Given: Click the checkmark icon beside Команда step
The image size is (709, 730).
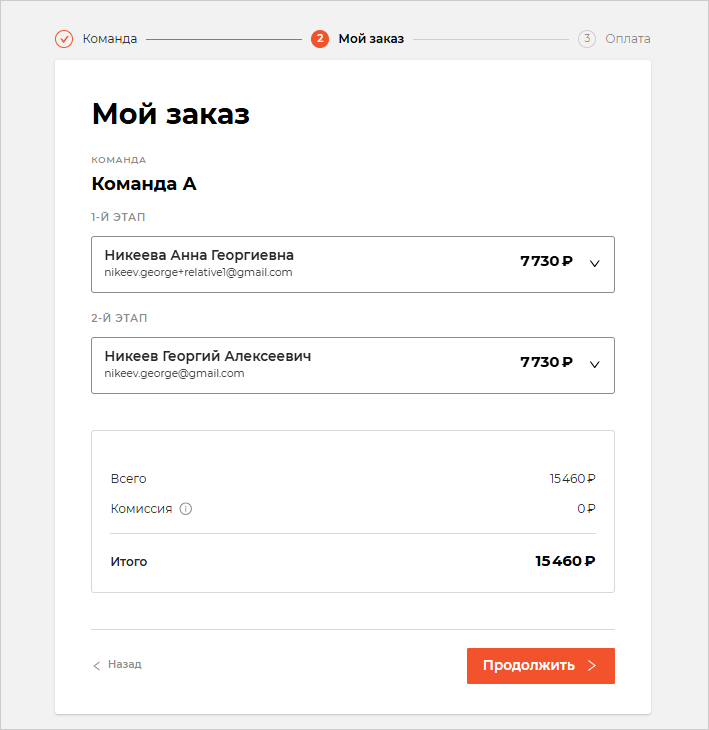Looking at the screenshot, I should click(x=64, y=39).
